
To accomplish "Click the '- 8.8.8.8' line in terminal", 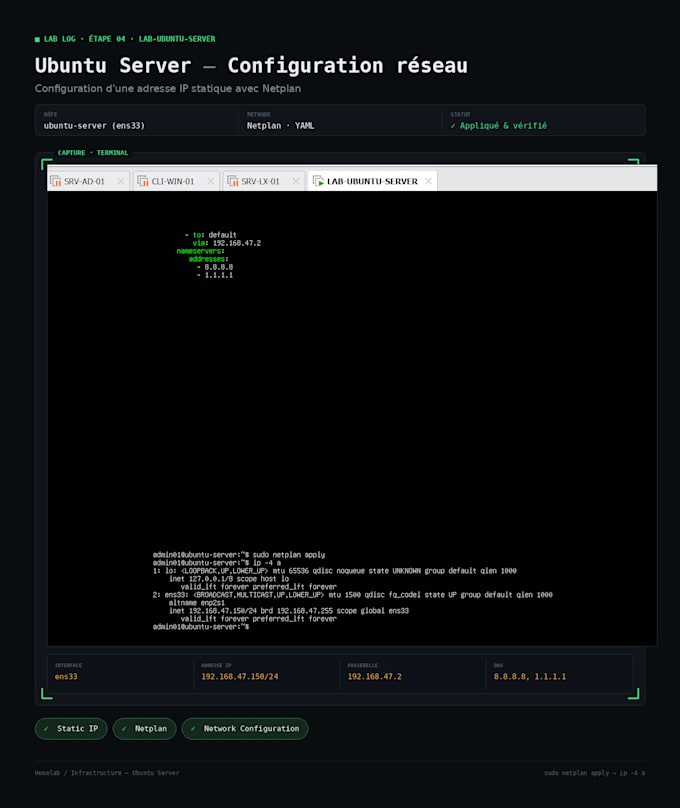I will pyautogui.click(x=215, y=267).
